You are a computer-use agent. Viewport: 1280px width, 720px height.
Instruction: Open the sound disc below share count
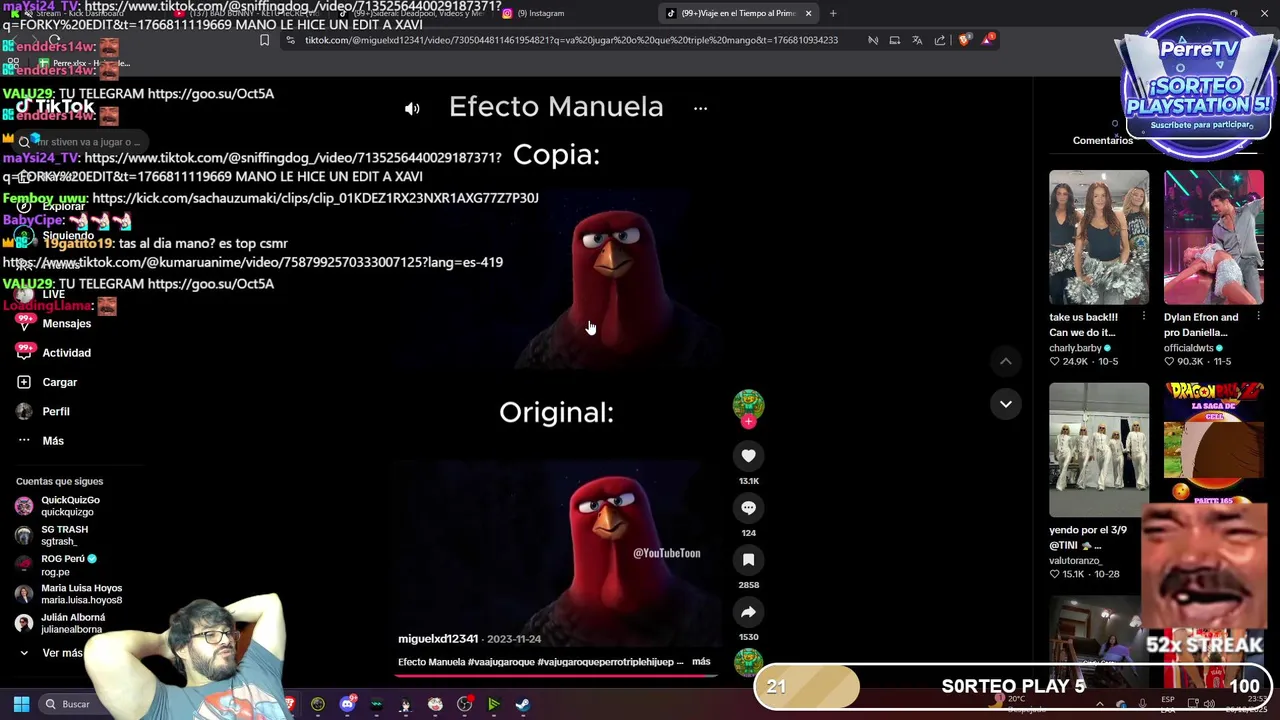pos(748,662)
